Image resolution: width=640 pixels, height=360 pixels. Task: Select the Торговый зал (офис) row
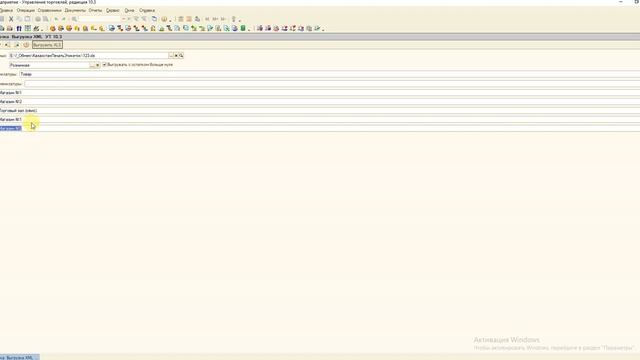(x=320, y=111)
